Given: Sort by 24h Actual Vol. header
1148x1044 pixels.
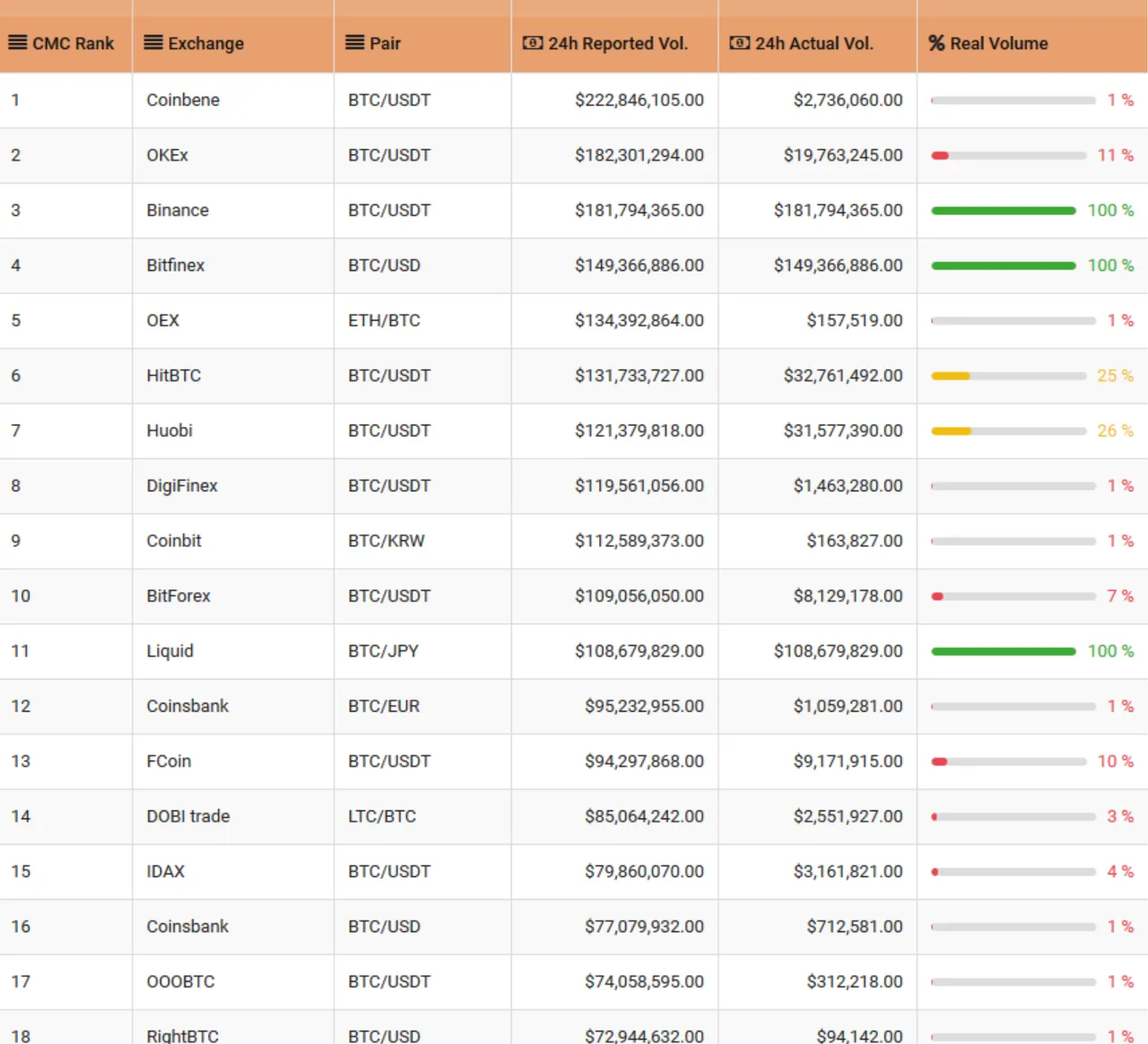Looking at the screenshot, I should click(814, 43).
